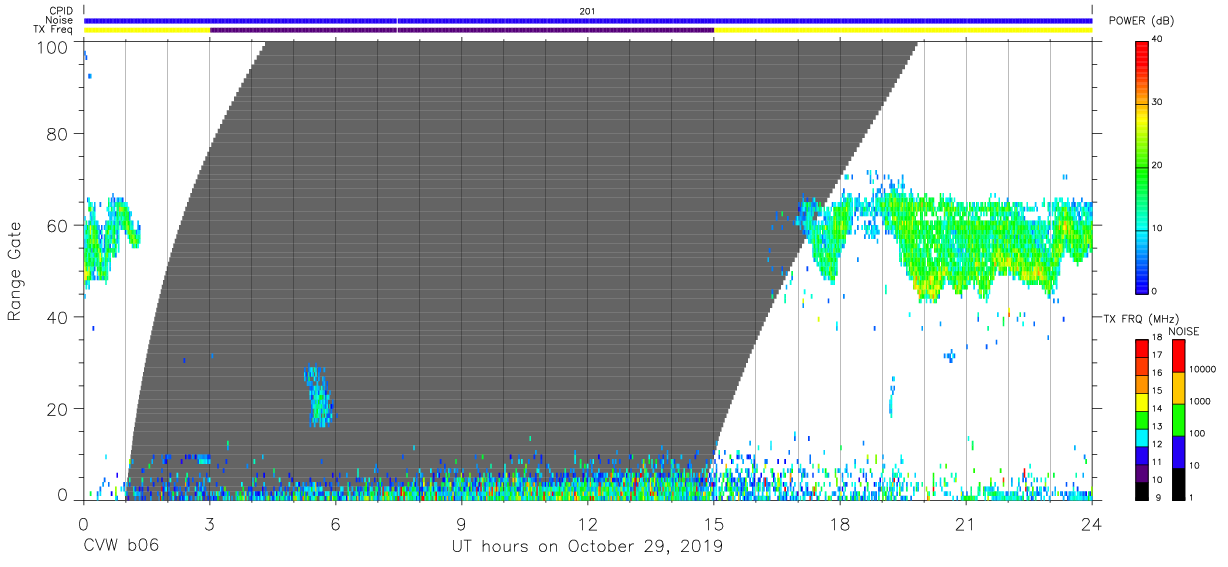Click the 6 tick on the UT hours axis
The height and width of the screenshot is (567, 1228).
tap(336, 523)
